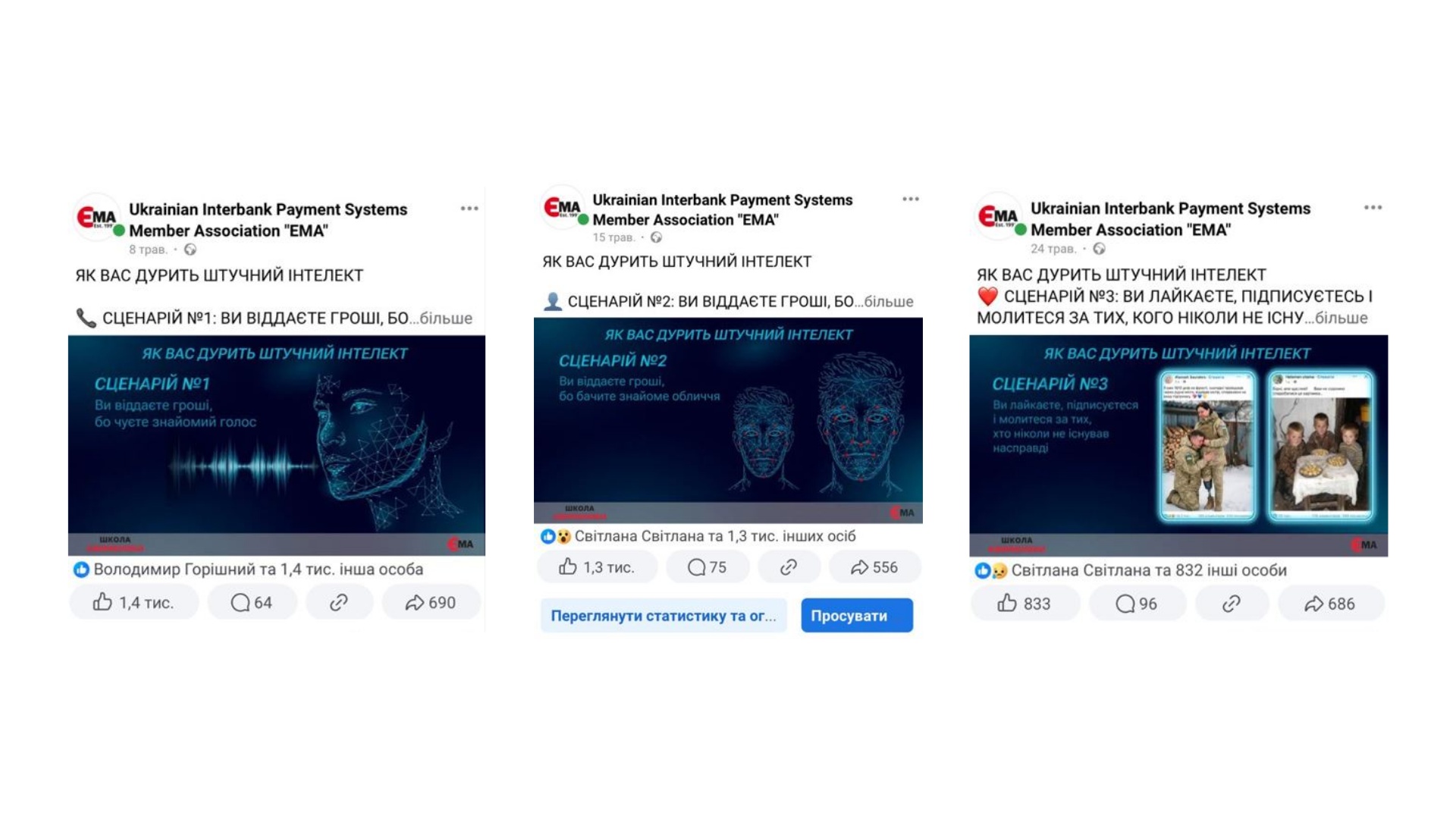Expand "більше" in the Сценарій №1 post text
This screenshot has width=1456, height=819.
pos(446,318)
